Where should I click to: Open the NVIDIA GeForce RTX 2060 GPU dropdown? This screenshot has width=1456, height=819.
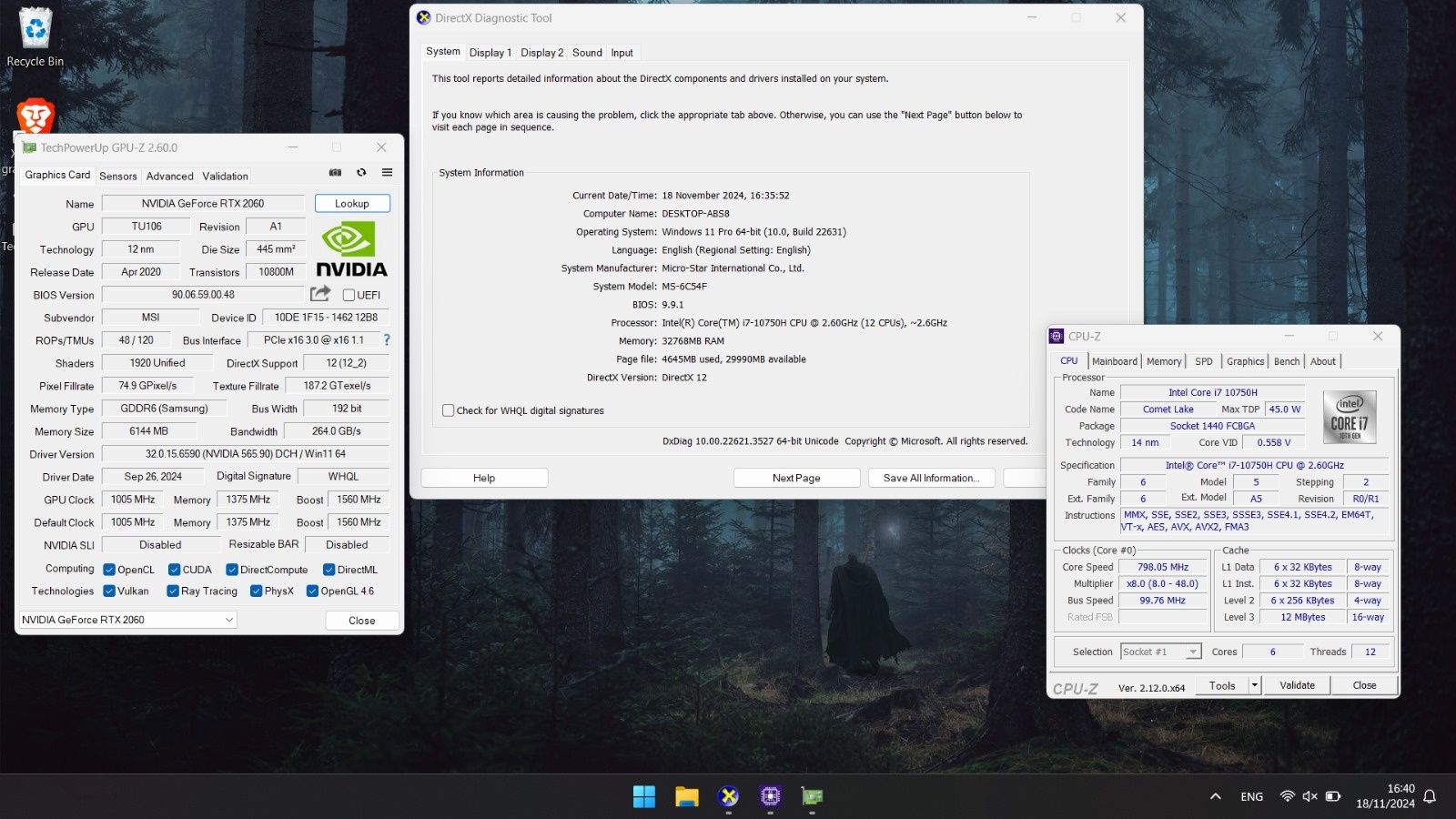pyautogui.click(x=127, y=620)
